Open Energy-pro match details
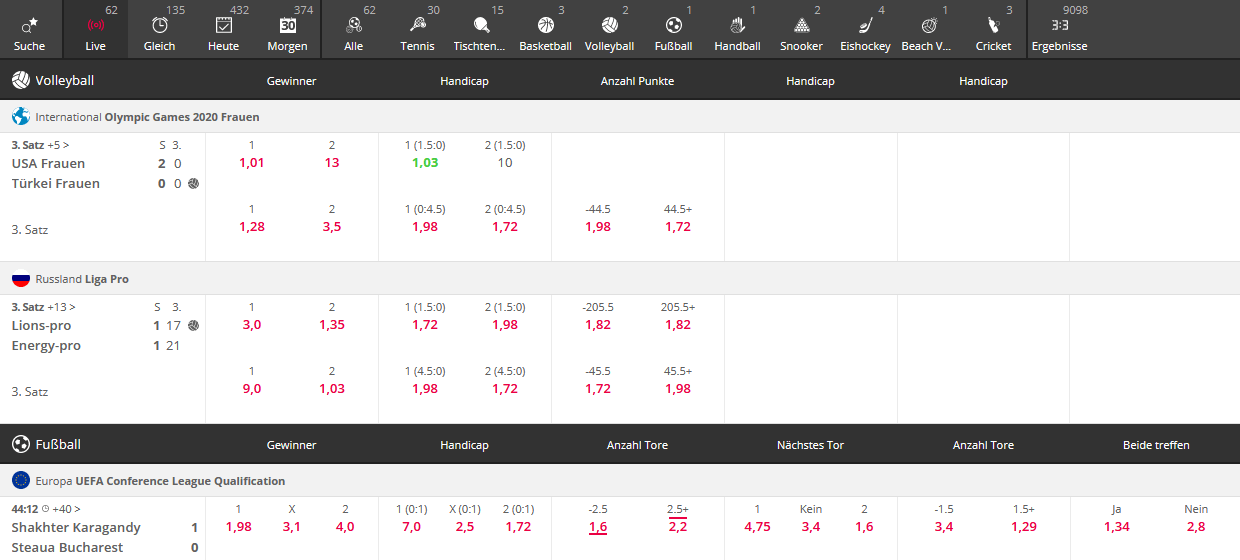This screenshot has height=560, width=1240. (46, 345)
